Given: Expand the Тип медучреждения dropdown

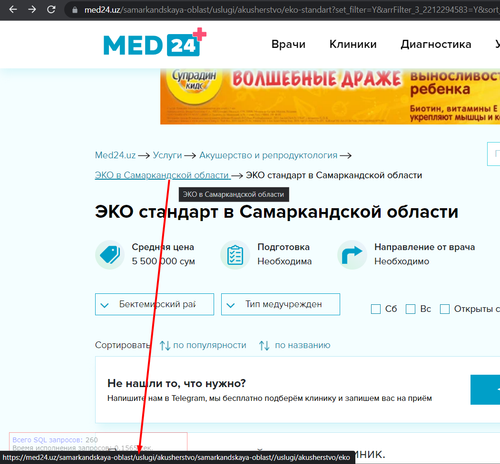Looking at the screenshot, I should [280, 304].
